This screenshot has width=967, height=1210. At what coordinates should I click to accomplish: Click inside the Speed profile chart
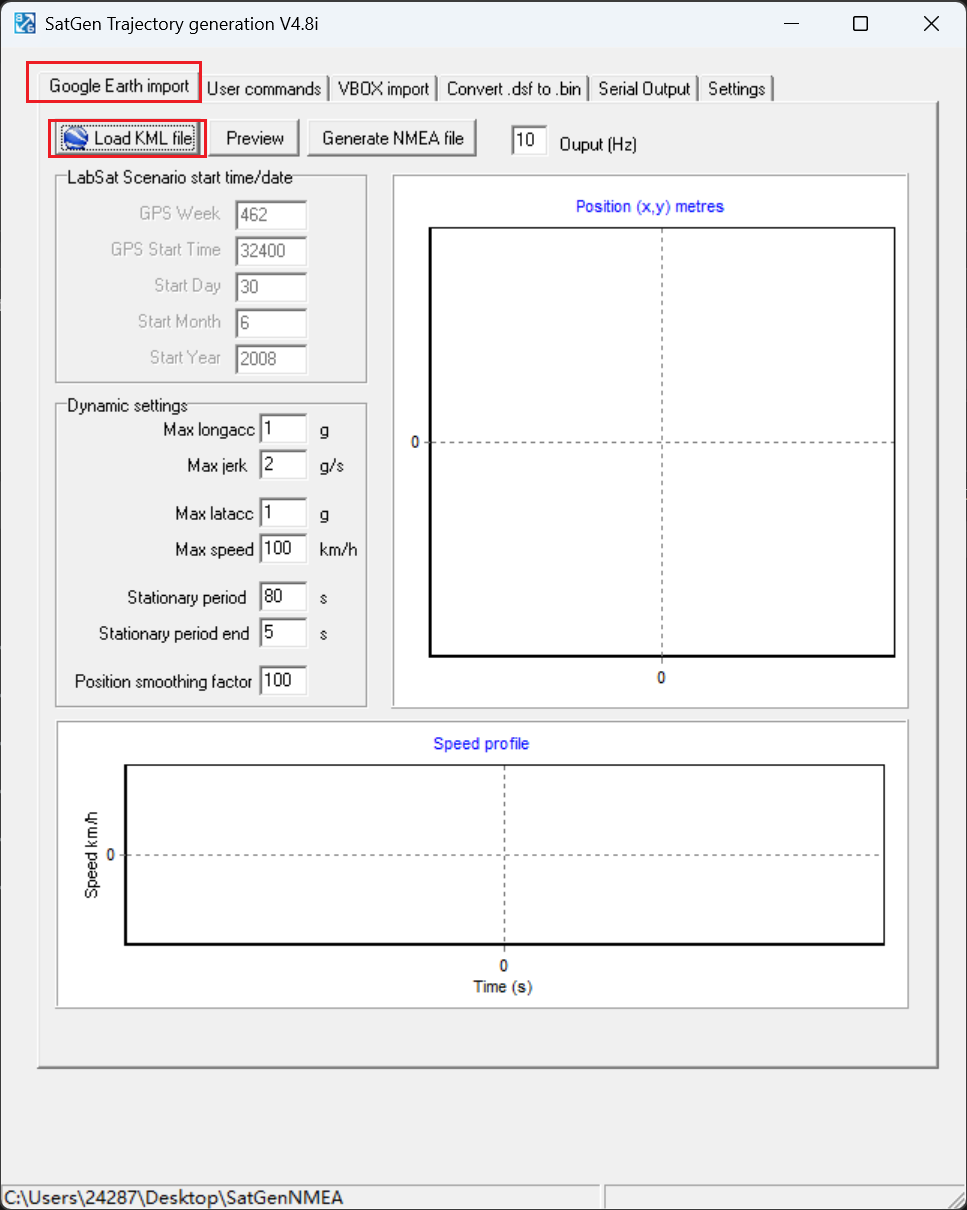(x=504, y=854)
